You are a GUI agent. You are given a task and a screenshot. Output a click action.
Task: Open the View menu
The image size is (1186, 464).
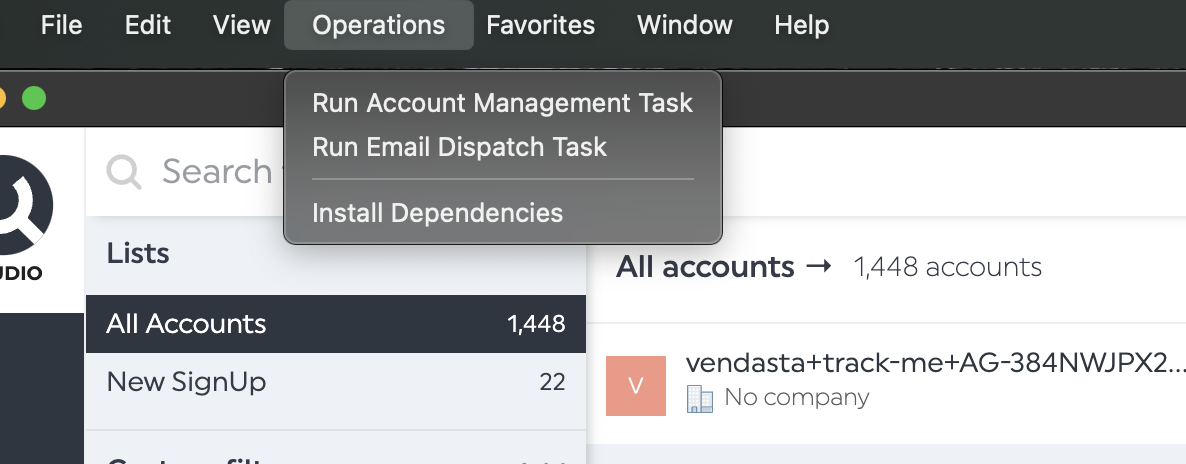point(241,25)
